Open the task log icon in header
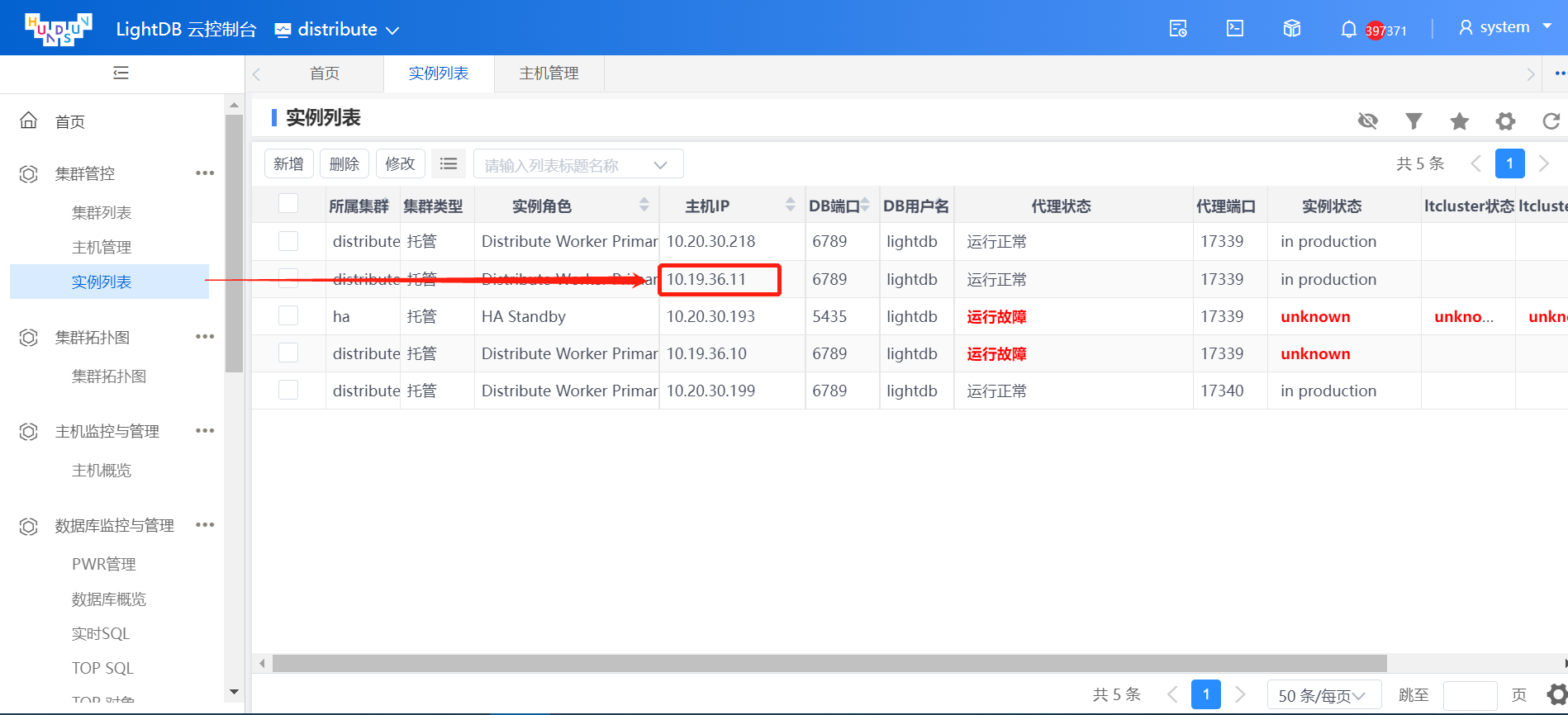 (x=1178, y=29)
